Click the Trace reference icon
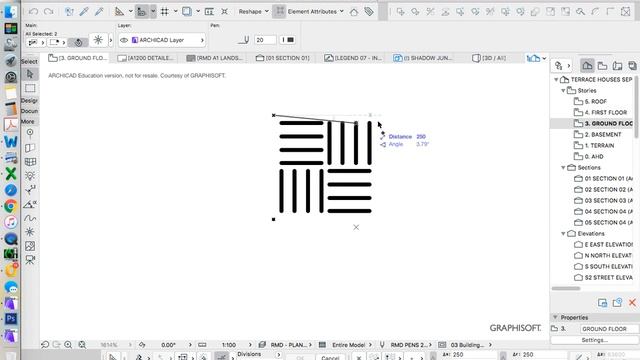The width and height of the screenshot is (640, 360). (187, 11)
